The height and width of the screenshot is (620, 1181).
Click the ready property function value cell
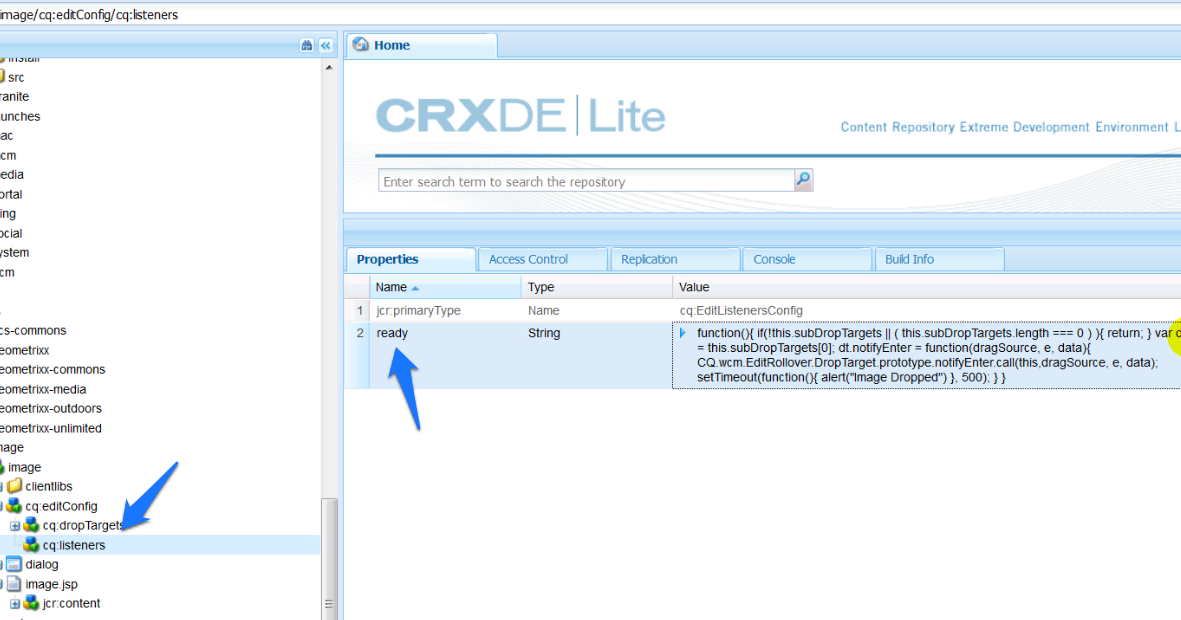coord(926,356)
